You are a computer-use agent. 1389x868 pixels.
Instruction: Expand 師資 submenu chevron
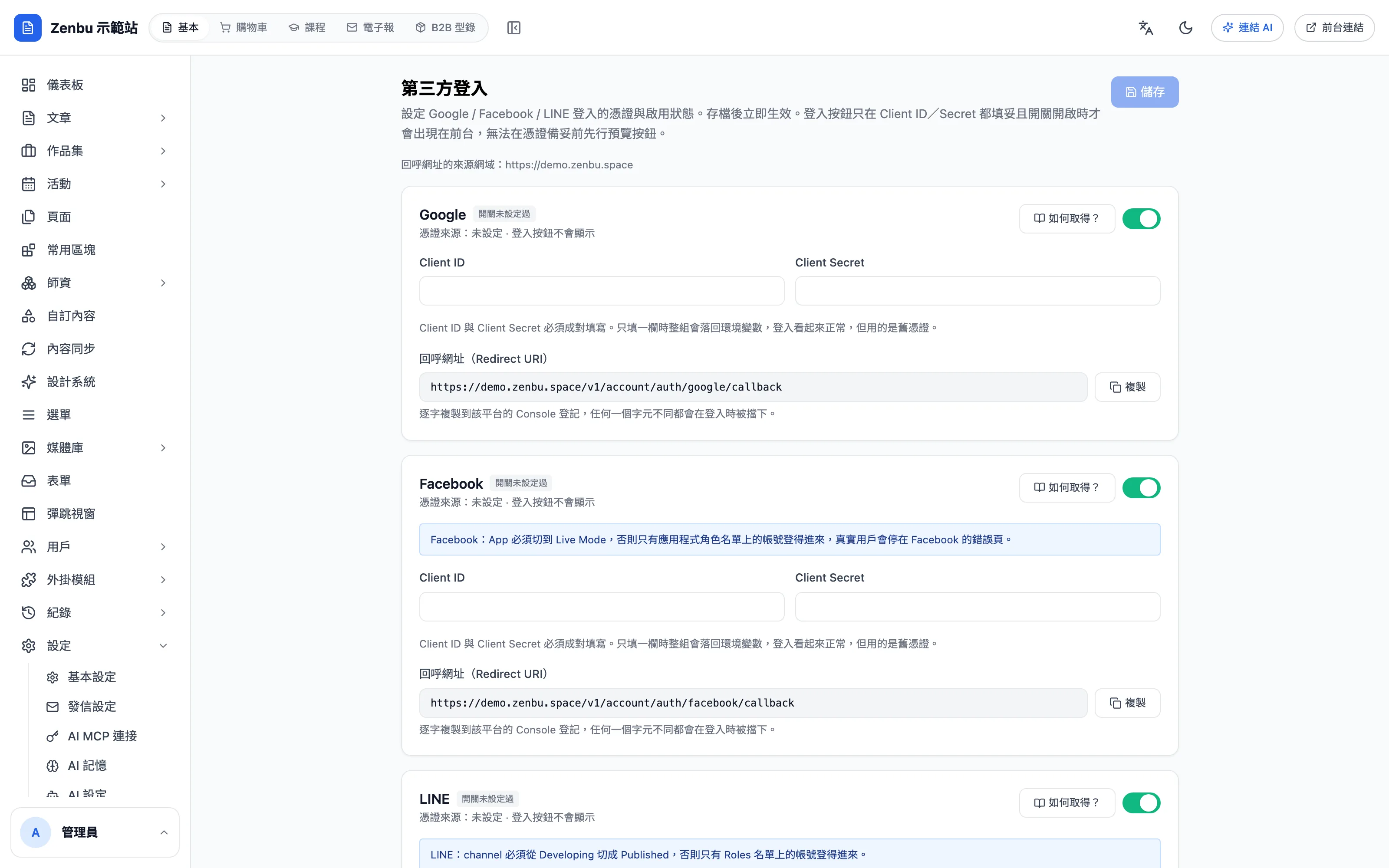pyautogui.click(x=163, y=283)
